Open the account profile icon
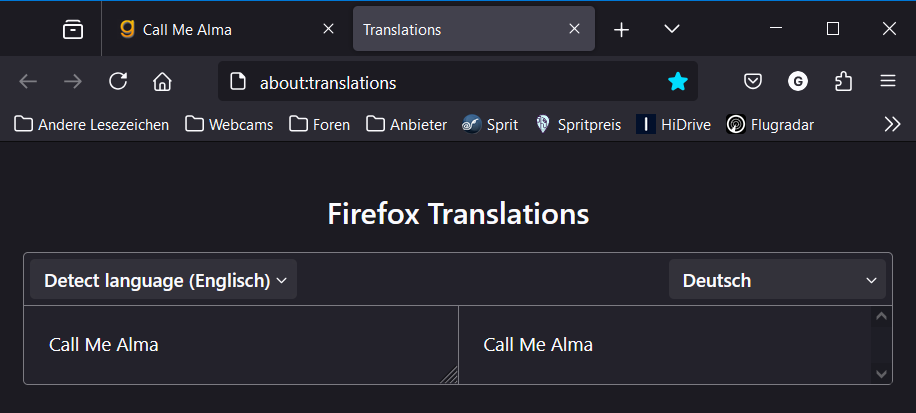 coord(798,82)
